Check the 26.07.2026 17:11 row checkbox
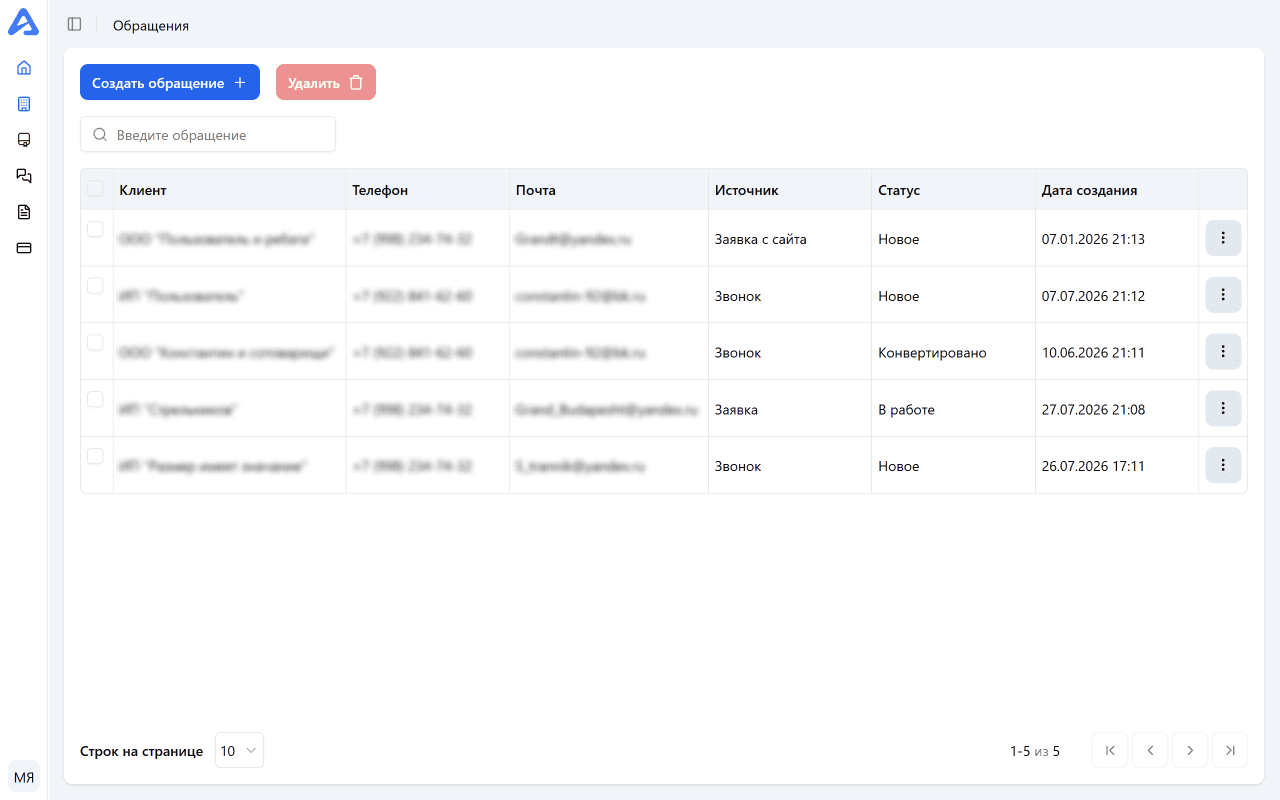This screenshot has height=800, width=1280. 95,456
